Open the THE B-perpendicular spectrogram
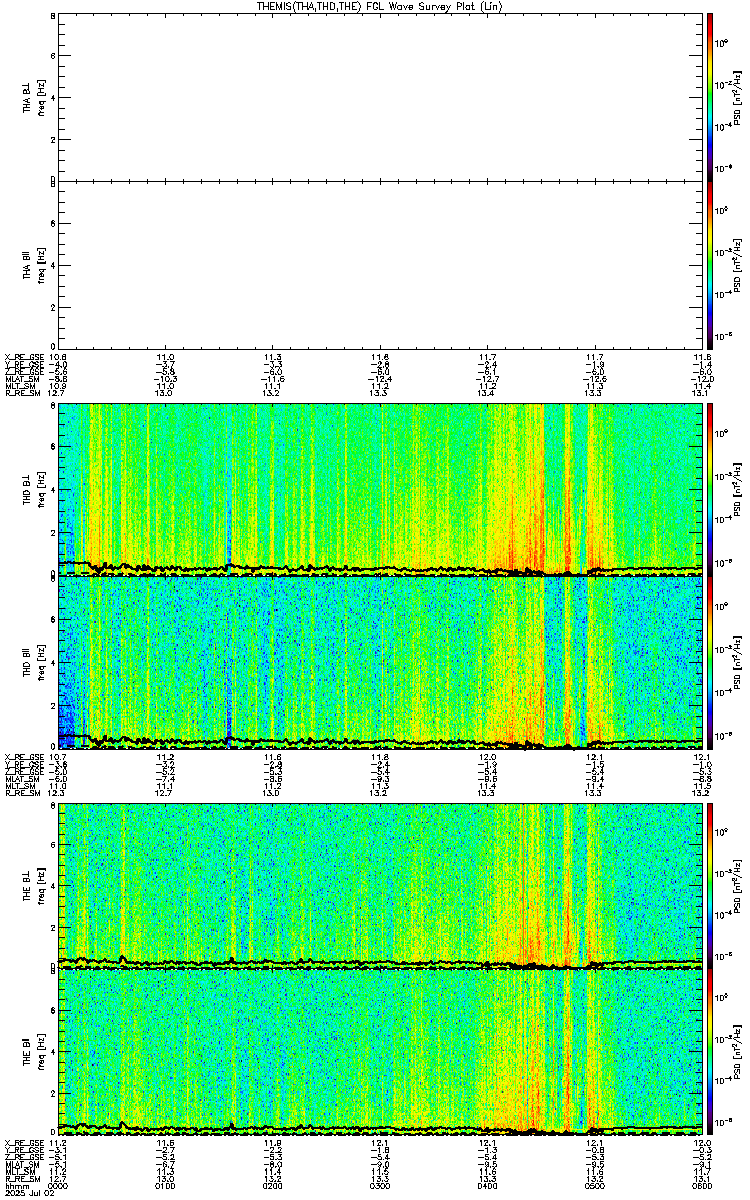 click(380, 885)
